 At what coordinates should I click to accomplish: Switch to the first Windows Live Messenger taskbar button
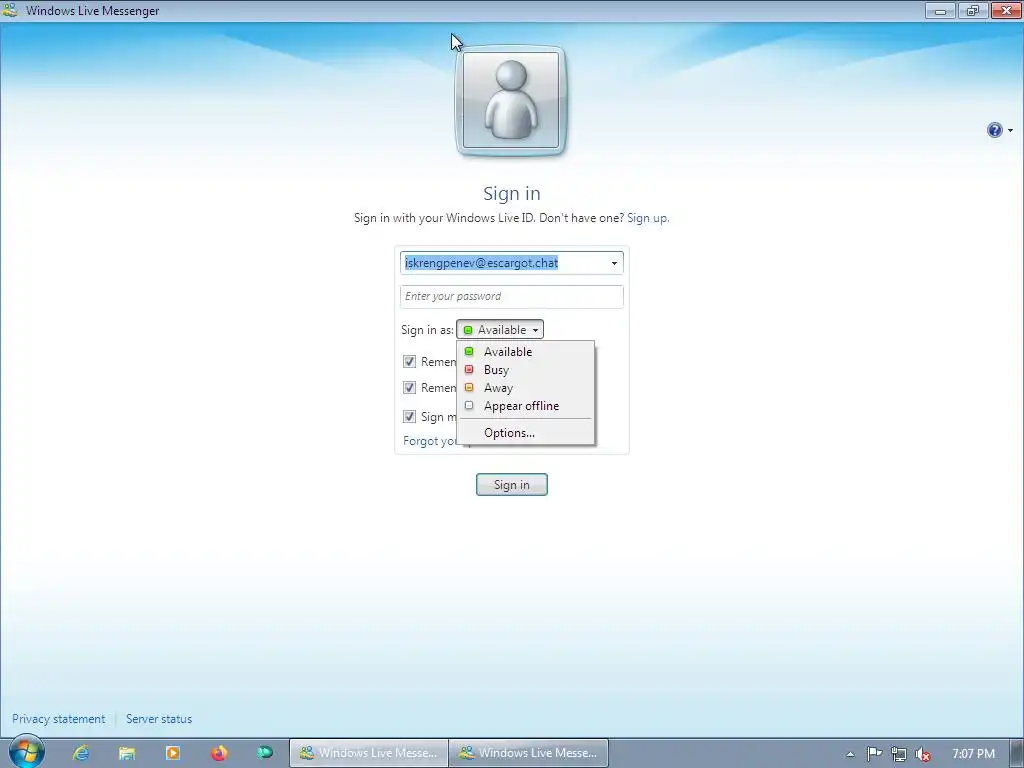369,753
